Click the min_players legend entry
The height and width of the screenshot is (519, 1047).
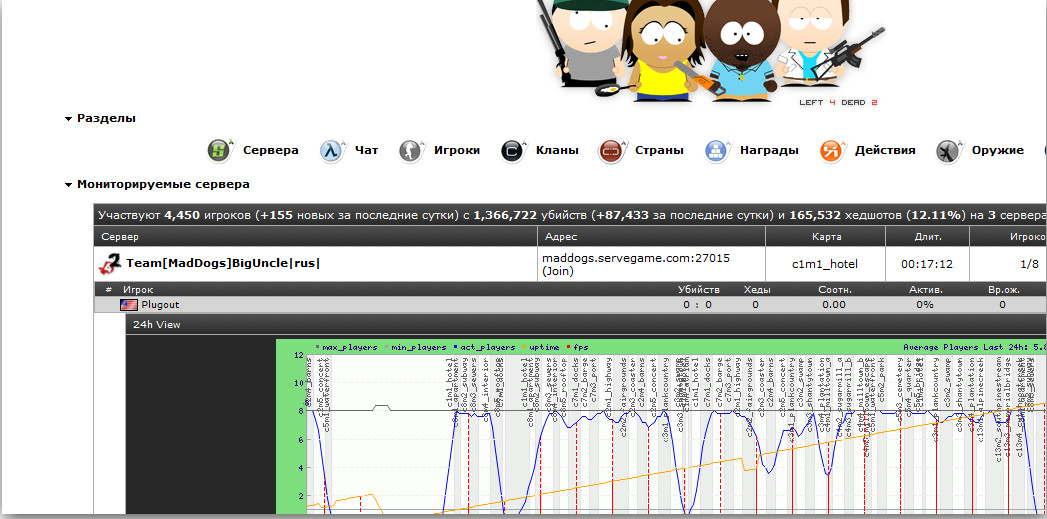tap(415, 347)
